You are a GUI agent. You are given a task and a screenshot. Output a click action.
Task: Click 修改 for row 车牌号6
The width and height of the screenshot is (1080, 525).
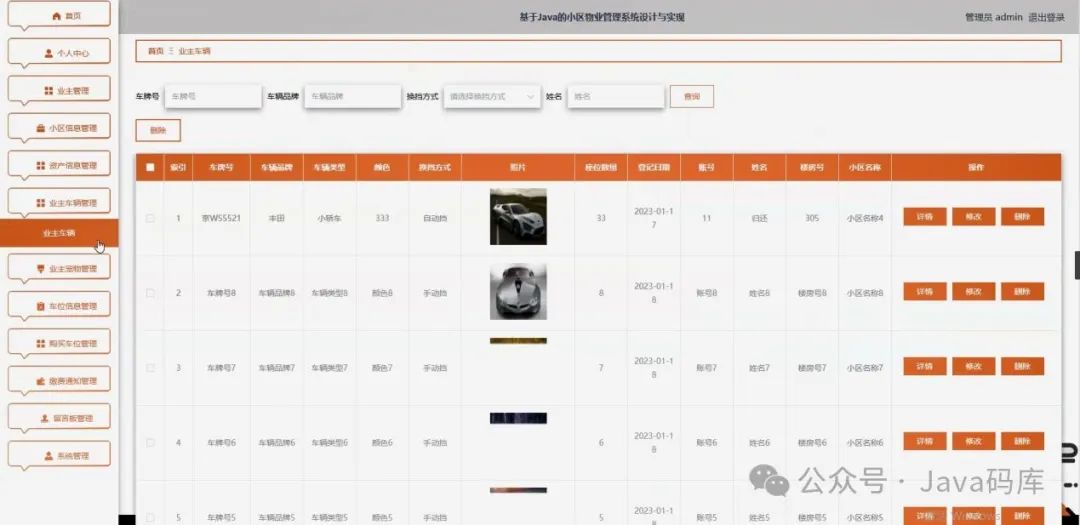pos(973,441)
